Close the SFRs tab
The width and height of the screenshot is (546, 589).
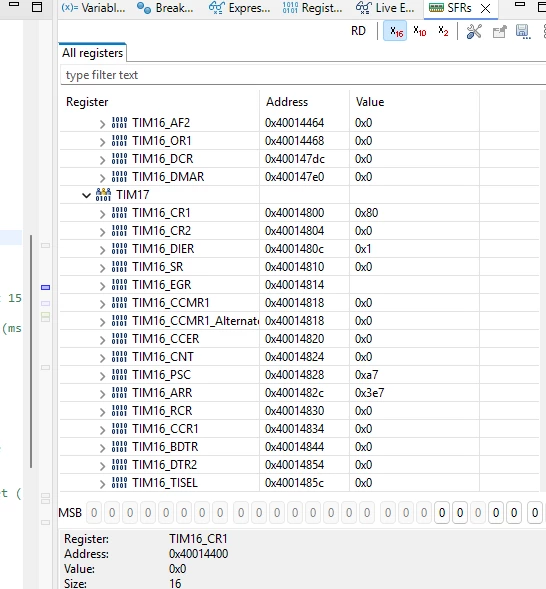(x=486, y=8)
